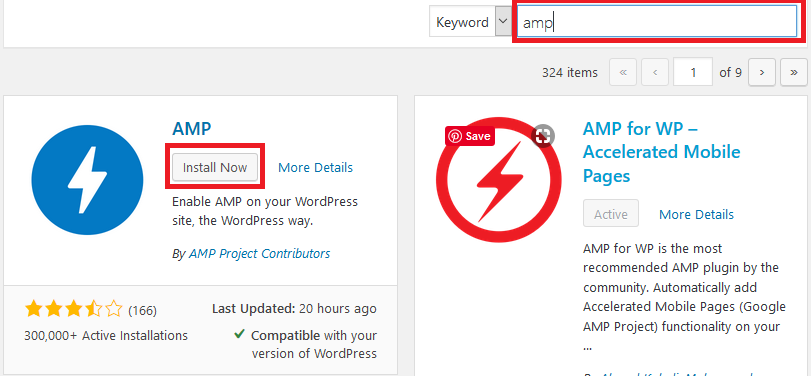Click the plugin search field containing amp
The image size is (811, 376).
point(657,22)
